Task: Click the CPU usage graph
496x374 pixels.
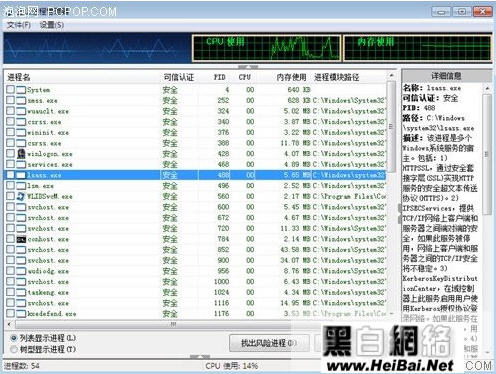Action: (x=267, y=48)
